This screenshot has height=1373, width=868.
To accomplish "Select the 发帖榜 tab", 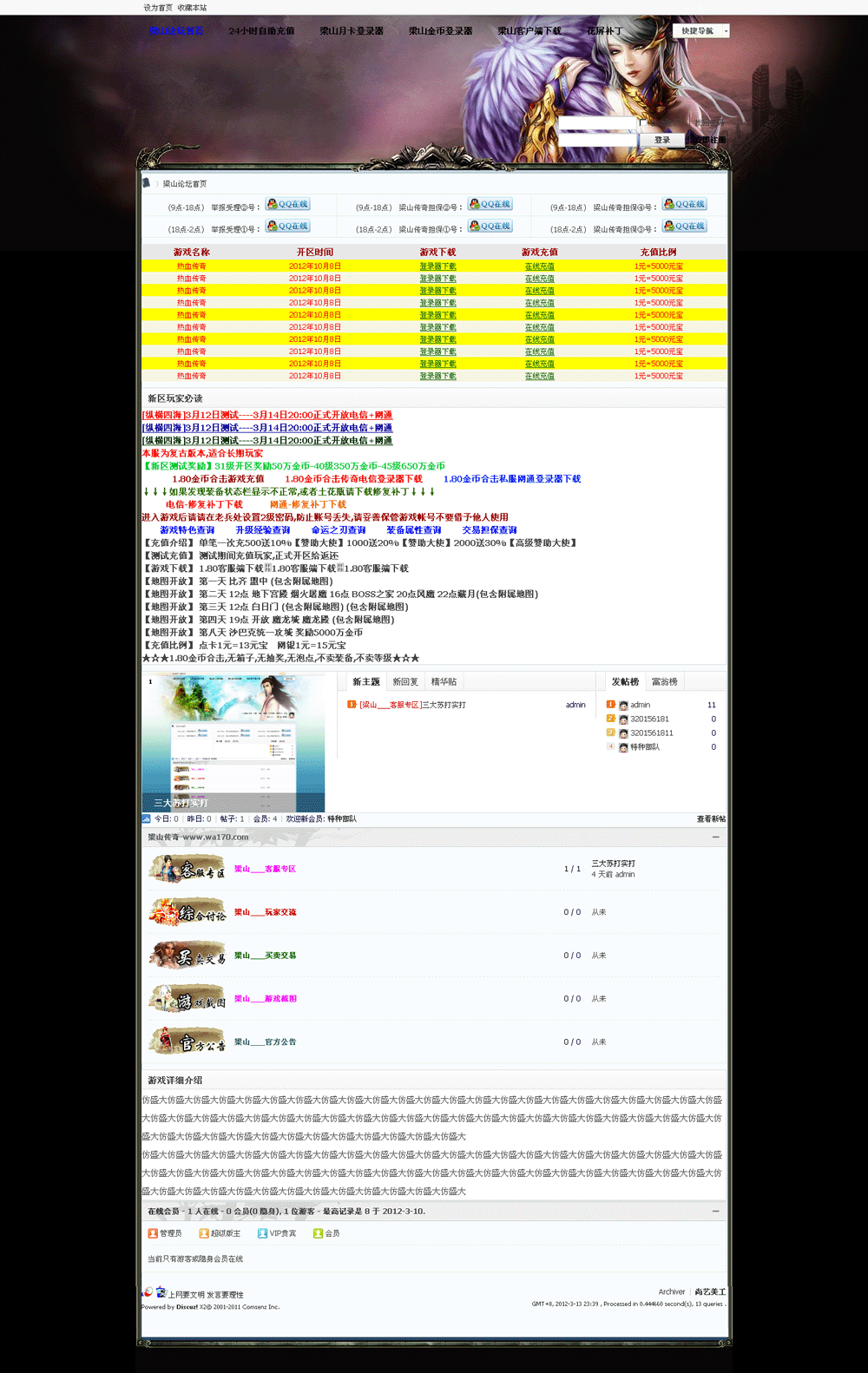I will tap(625, 682).
